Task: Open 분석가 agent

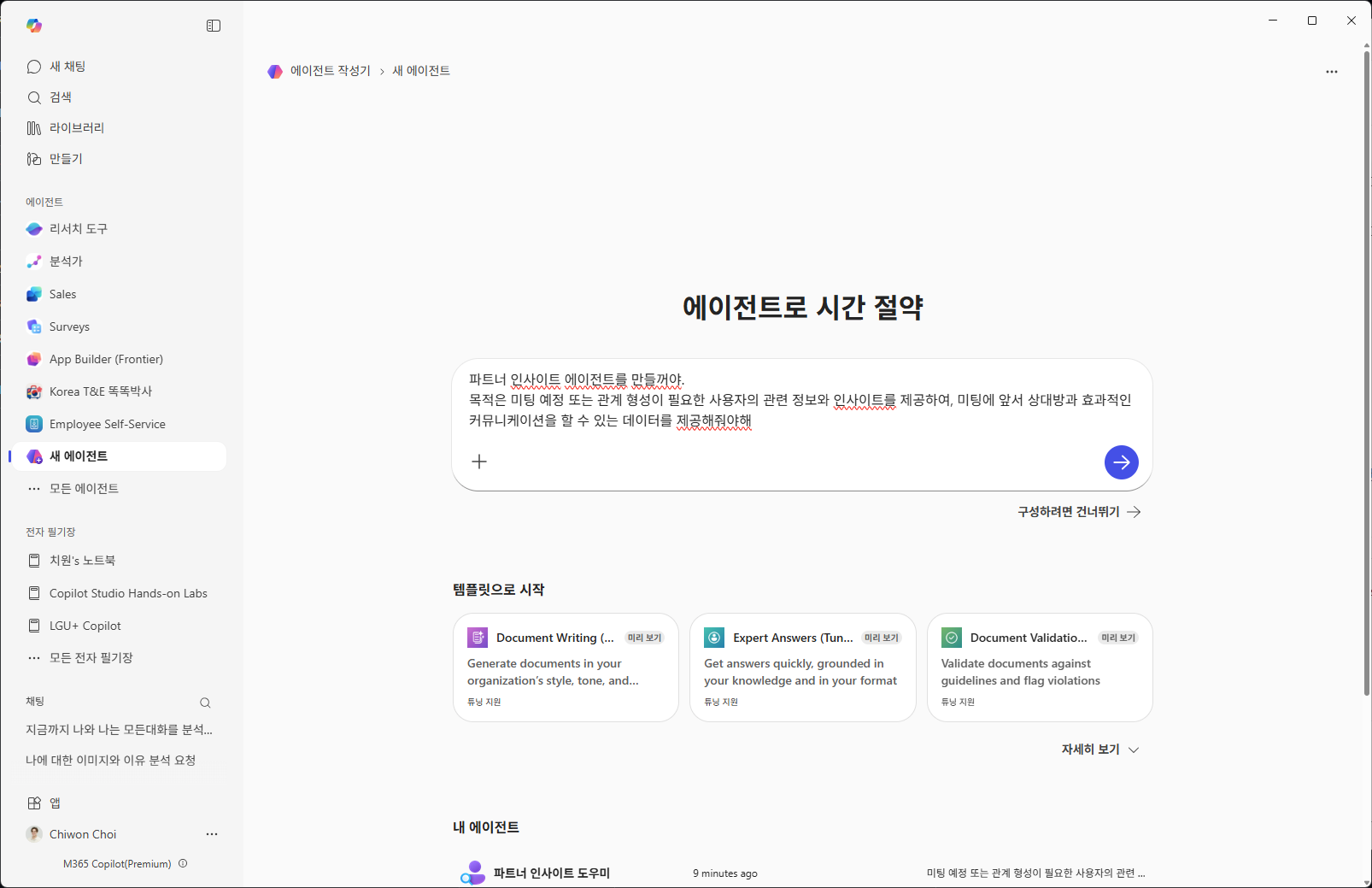Action: click(x=120, y=262)
